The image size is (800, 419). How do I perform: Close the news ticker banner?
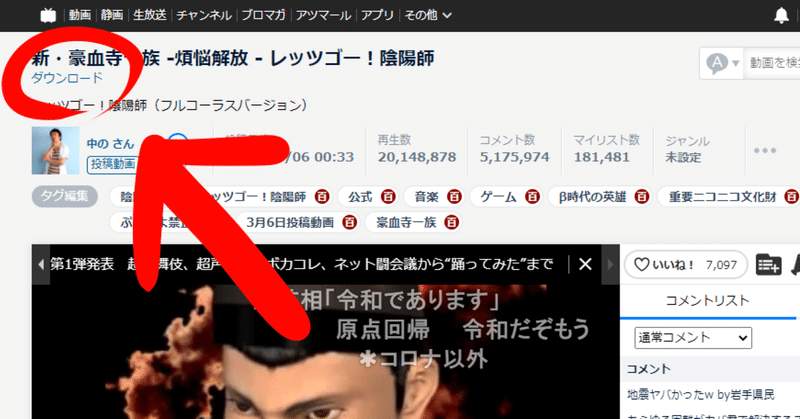tap(585, 264)
